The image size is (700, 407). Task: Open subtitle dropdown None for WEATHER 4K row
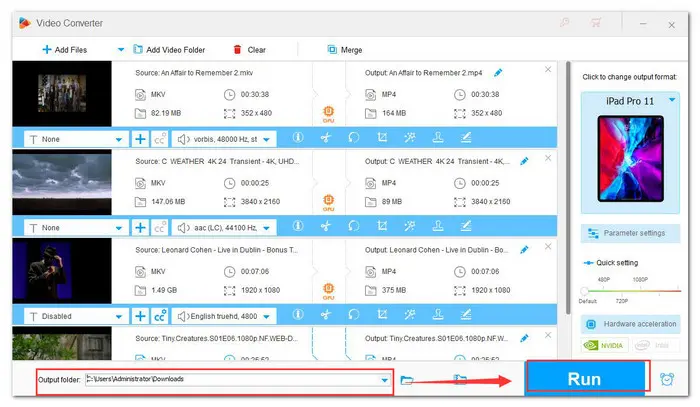(x=76, y=228)
